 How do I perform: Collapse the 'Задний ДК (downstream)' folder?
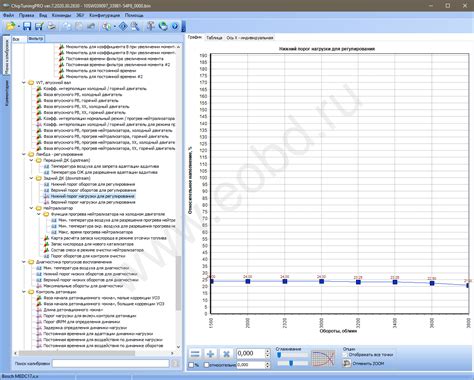point(32,178)
